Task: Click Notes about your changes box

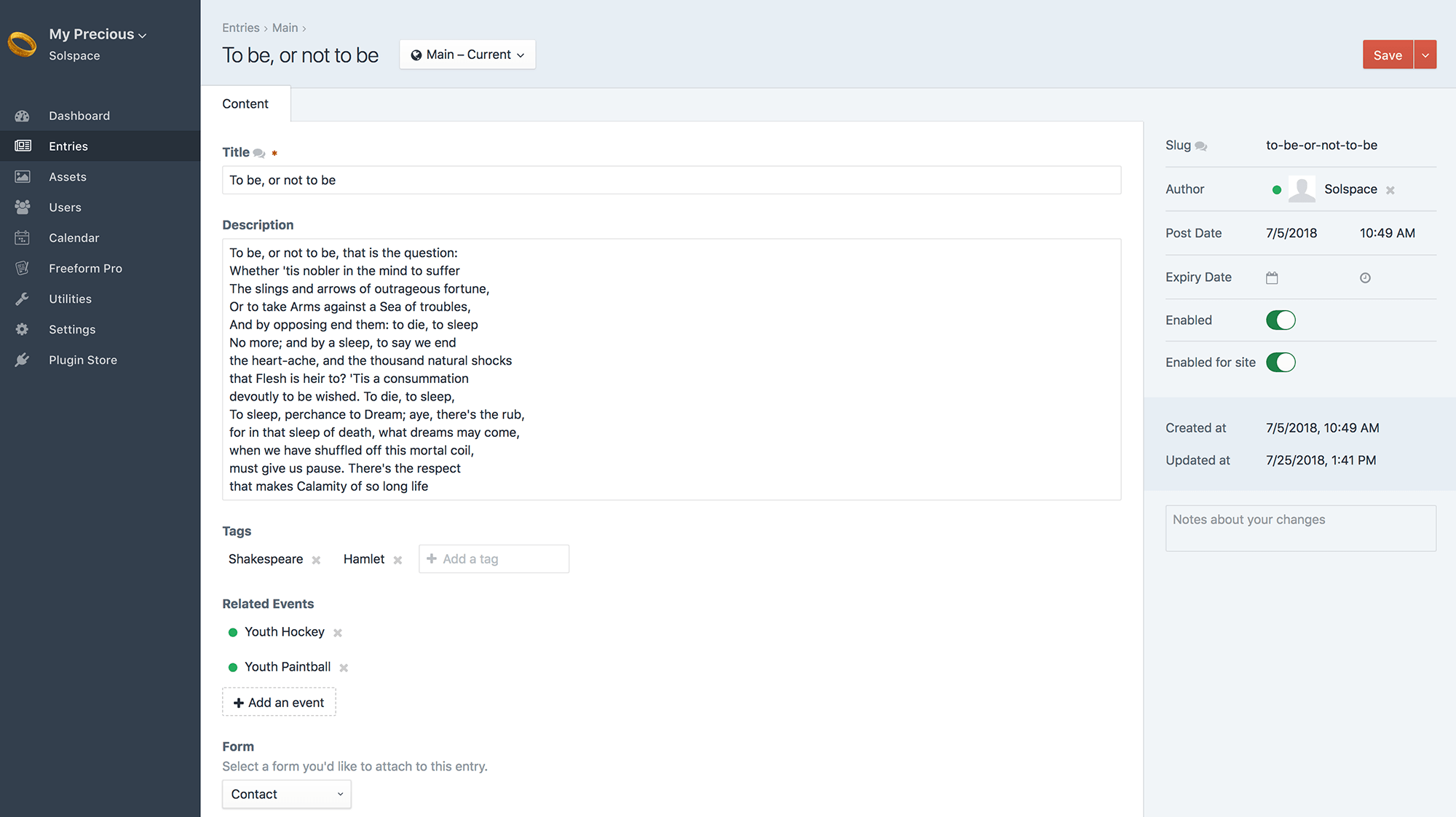Action: [1301, 529]
